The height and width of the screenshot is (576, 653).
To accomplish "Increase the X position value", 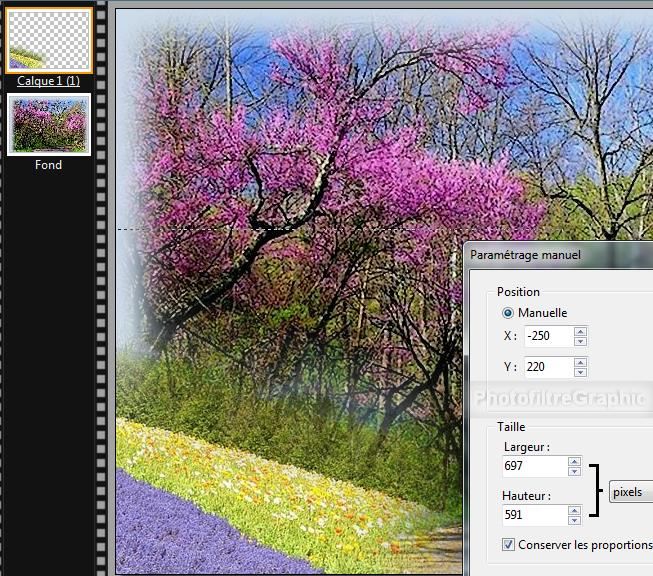I will pos(581,332).
